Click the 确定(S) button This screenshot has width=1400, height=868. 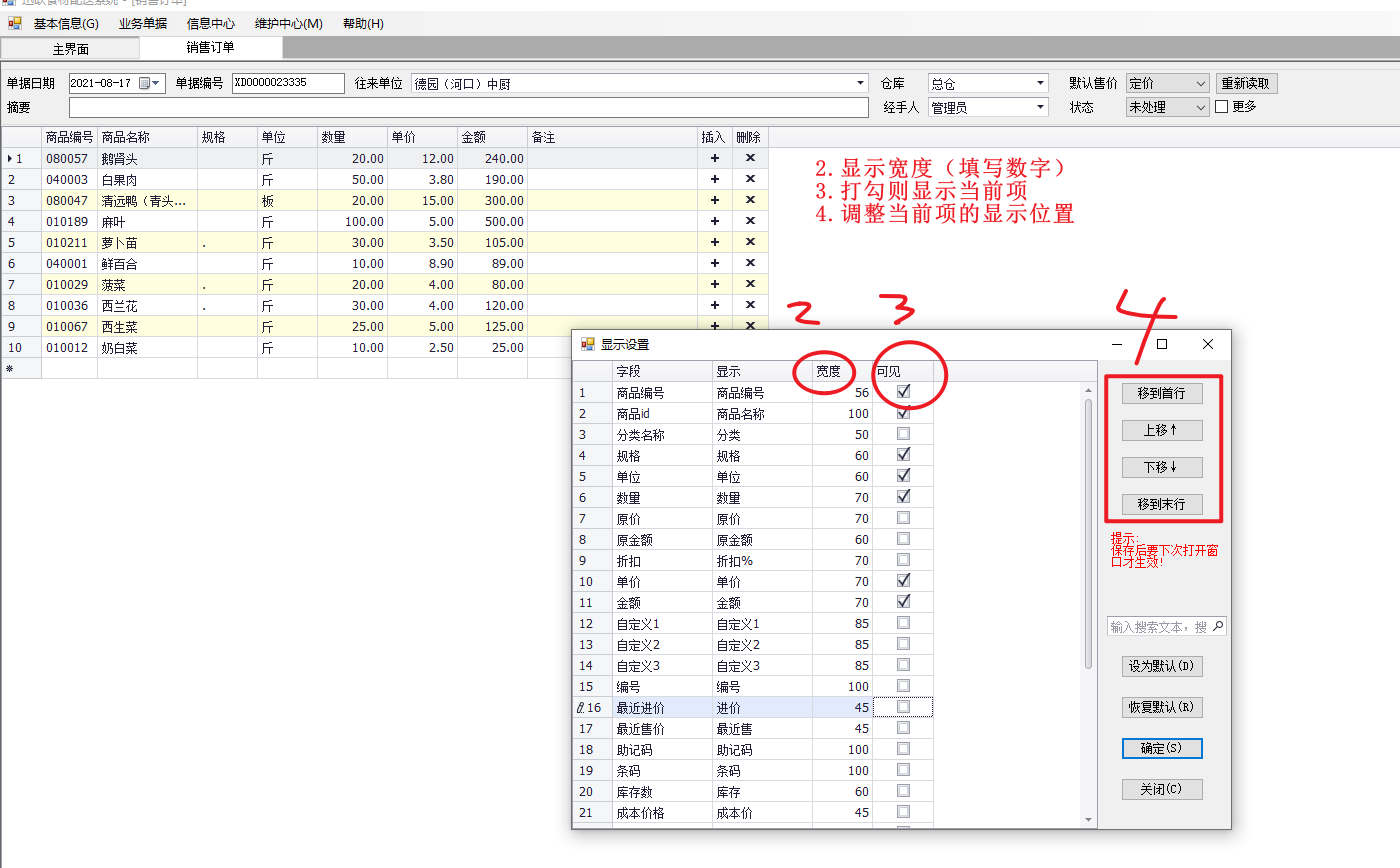pyautogui.click(x=1161, y=748)
